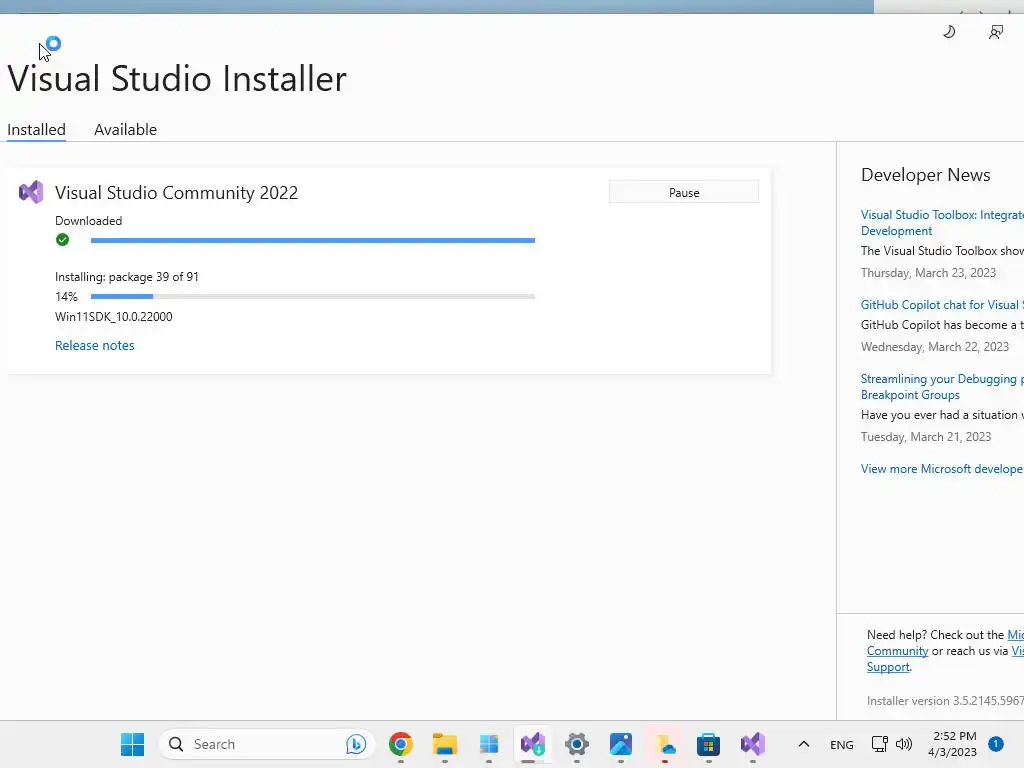Open the ENG language indicator
Screen dimensions: 1024x768
coord(842,744)
